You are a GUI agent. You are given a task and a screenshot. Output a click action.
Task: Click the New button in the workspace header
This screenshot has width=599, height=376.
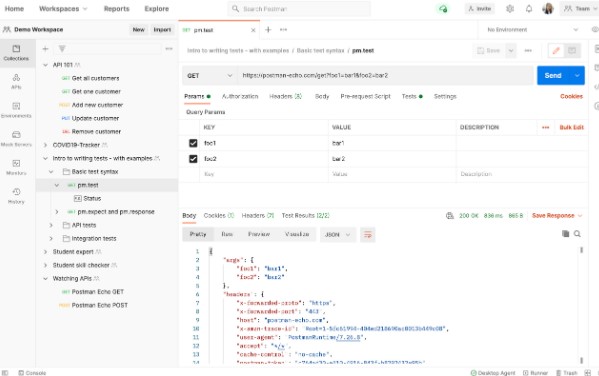pos(138,29)
